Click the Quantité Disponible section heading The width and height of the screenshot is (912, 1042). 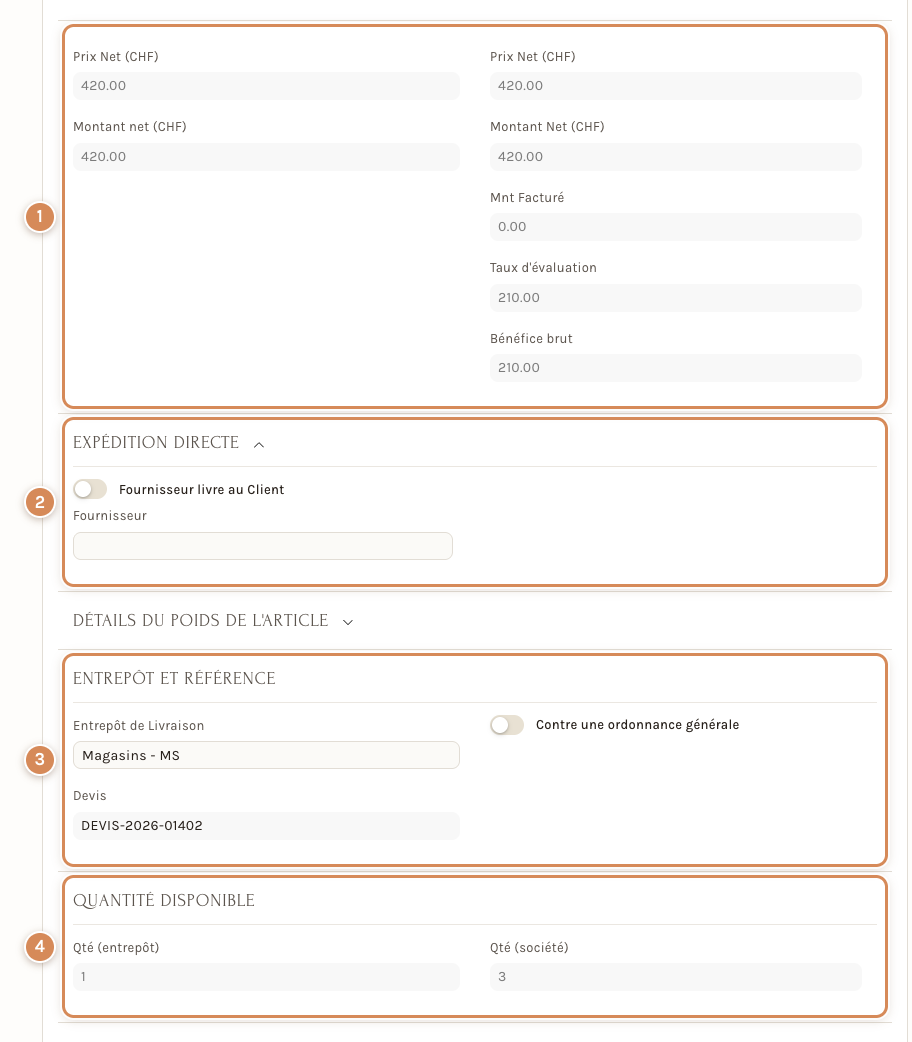(164, 900)
